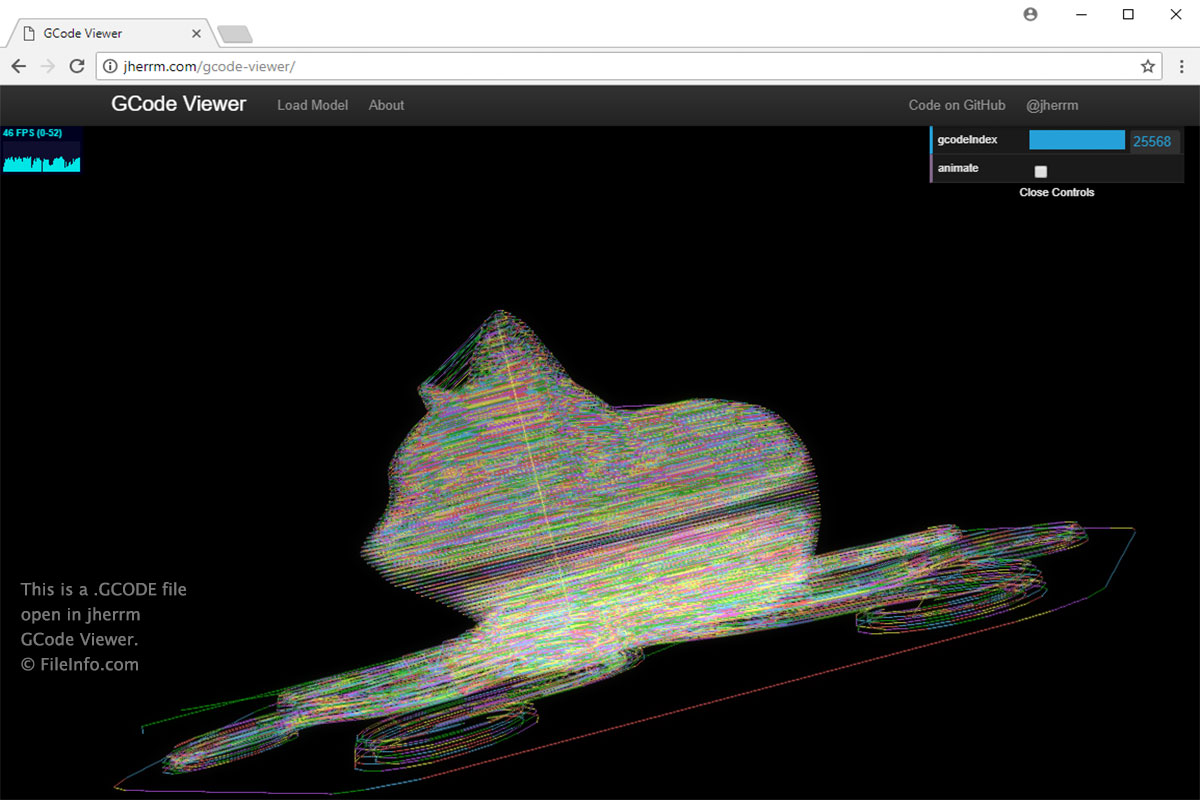Go back with the browser back arrow

(x=18, y=66)
